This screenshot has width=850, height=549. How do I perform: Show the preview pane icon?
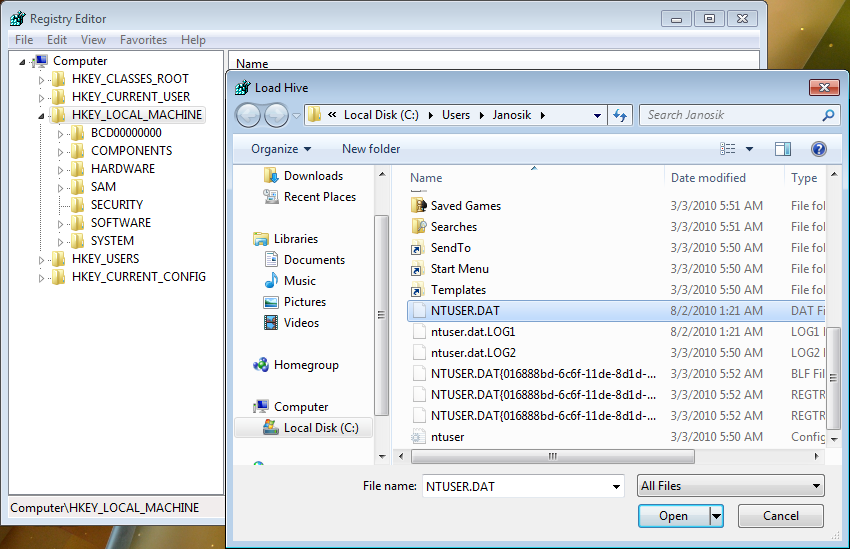pyautogui.click(x=782, y=148)
